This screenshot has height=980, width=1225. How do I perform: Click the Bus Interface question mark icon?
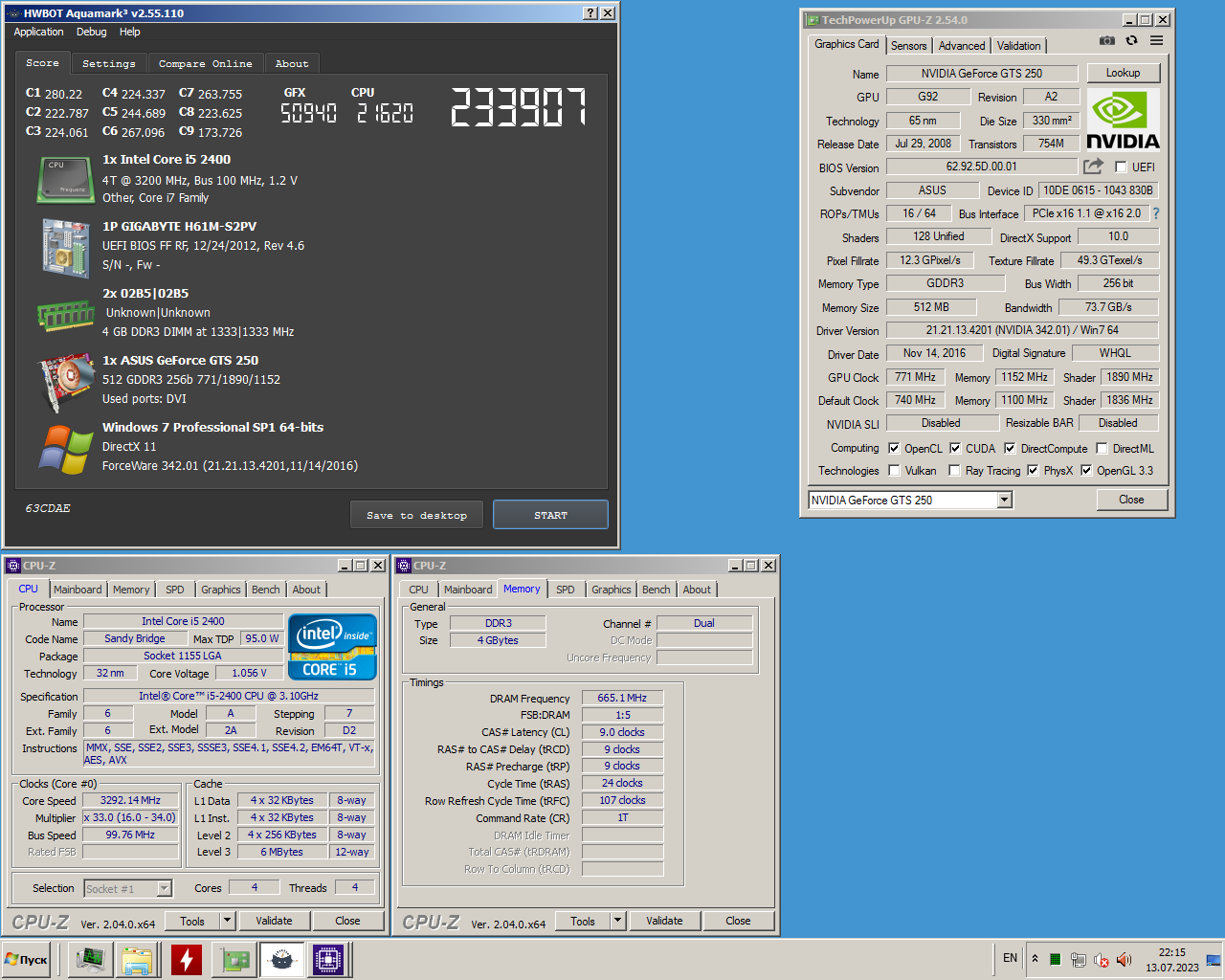coord(1155,213)
